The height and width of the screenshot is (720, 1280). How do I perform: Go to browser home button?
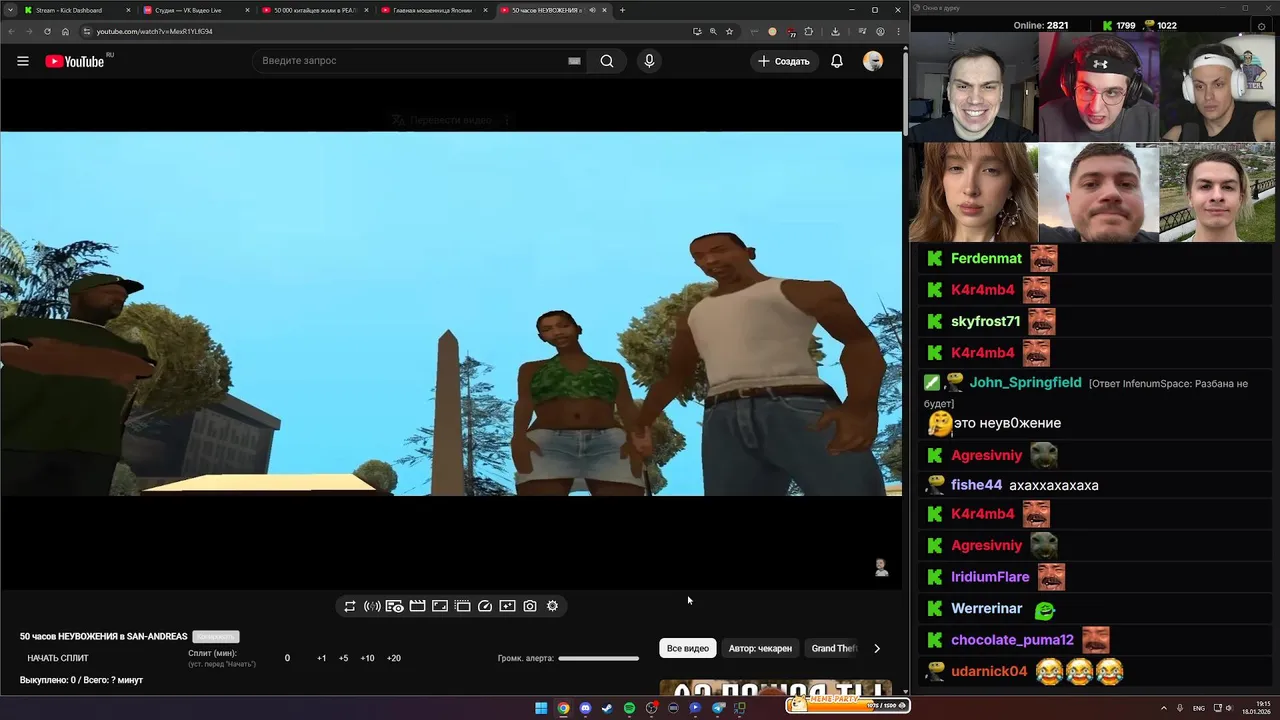click(66, 31)
